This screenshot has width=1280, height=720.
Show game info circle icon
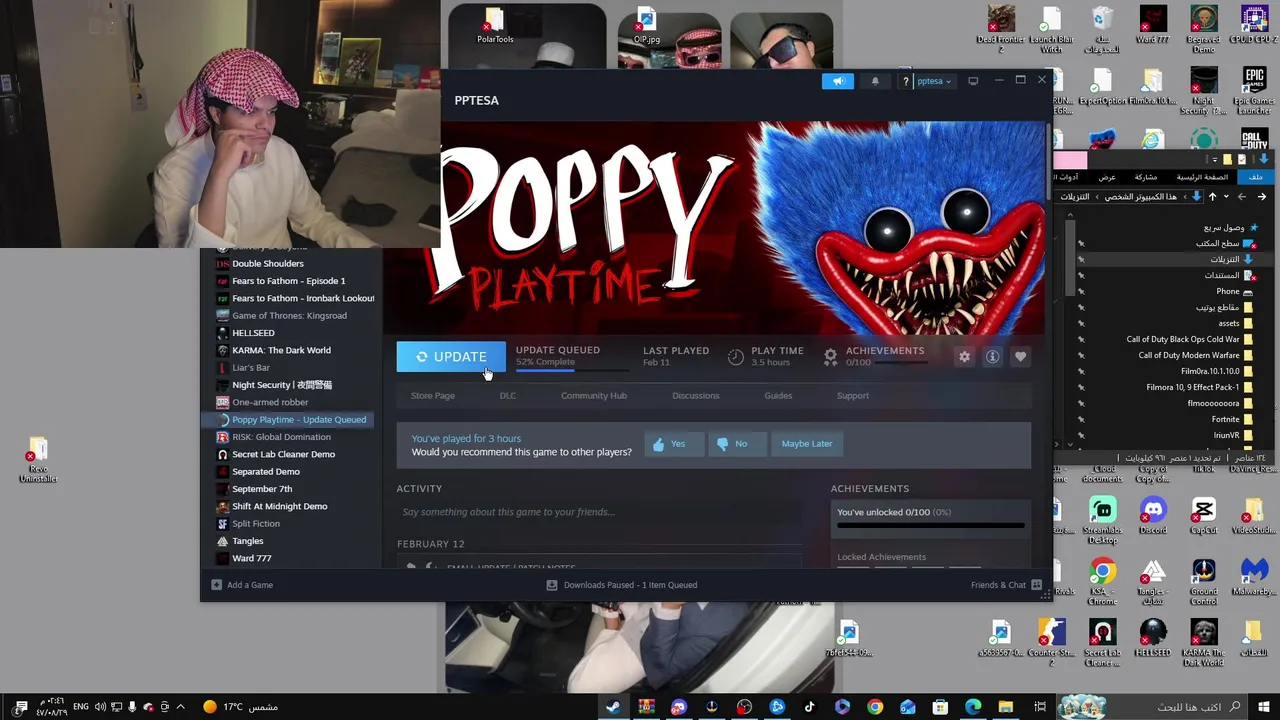pos(992,357)
